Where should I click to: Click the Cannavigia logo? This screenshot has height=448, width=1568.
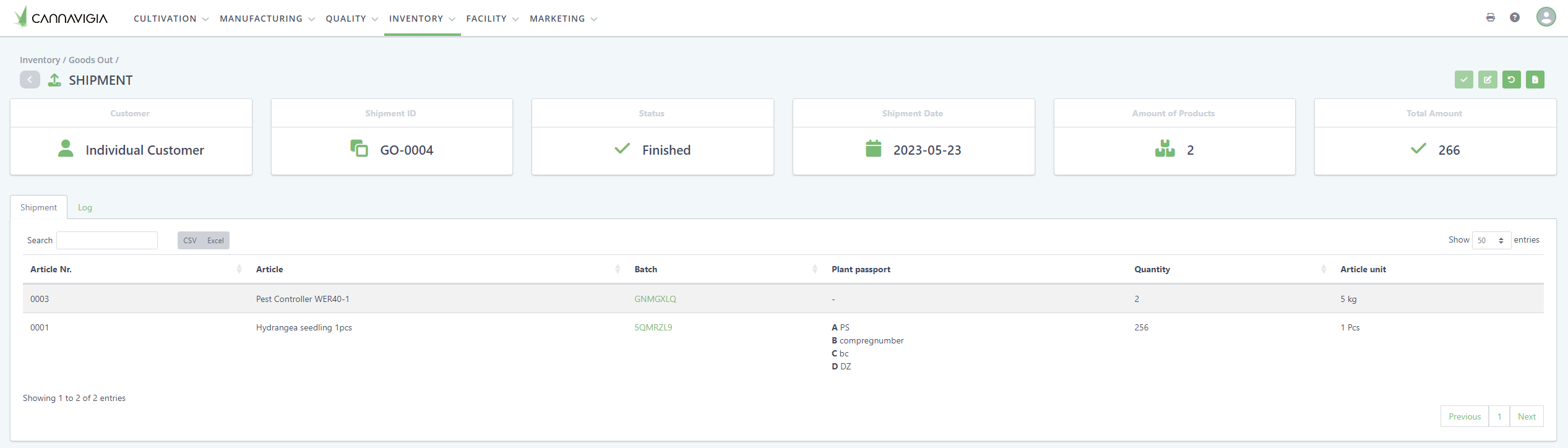(61, 18)
